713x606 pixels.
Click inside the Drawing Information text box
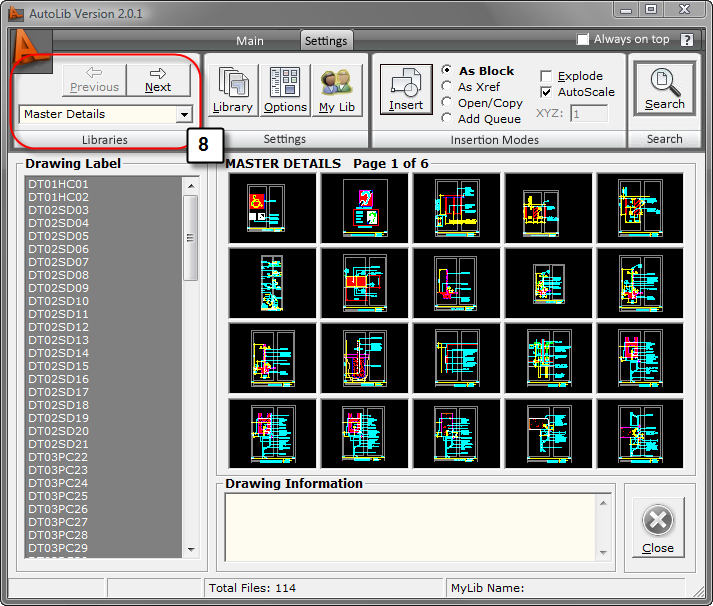click(x=411, y=527)
